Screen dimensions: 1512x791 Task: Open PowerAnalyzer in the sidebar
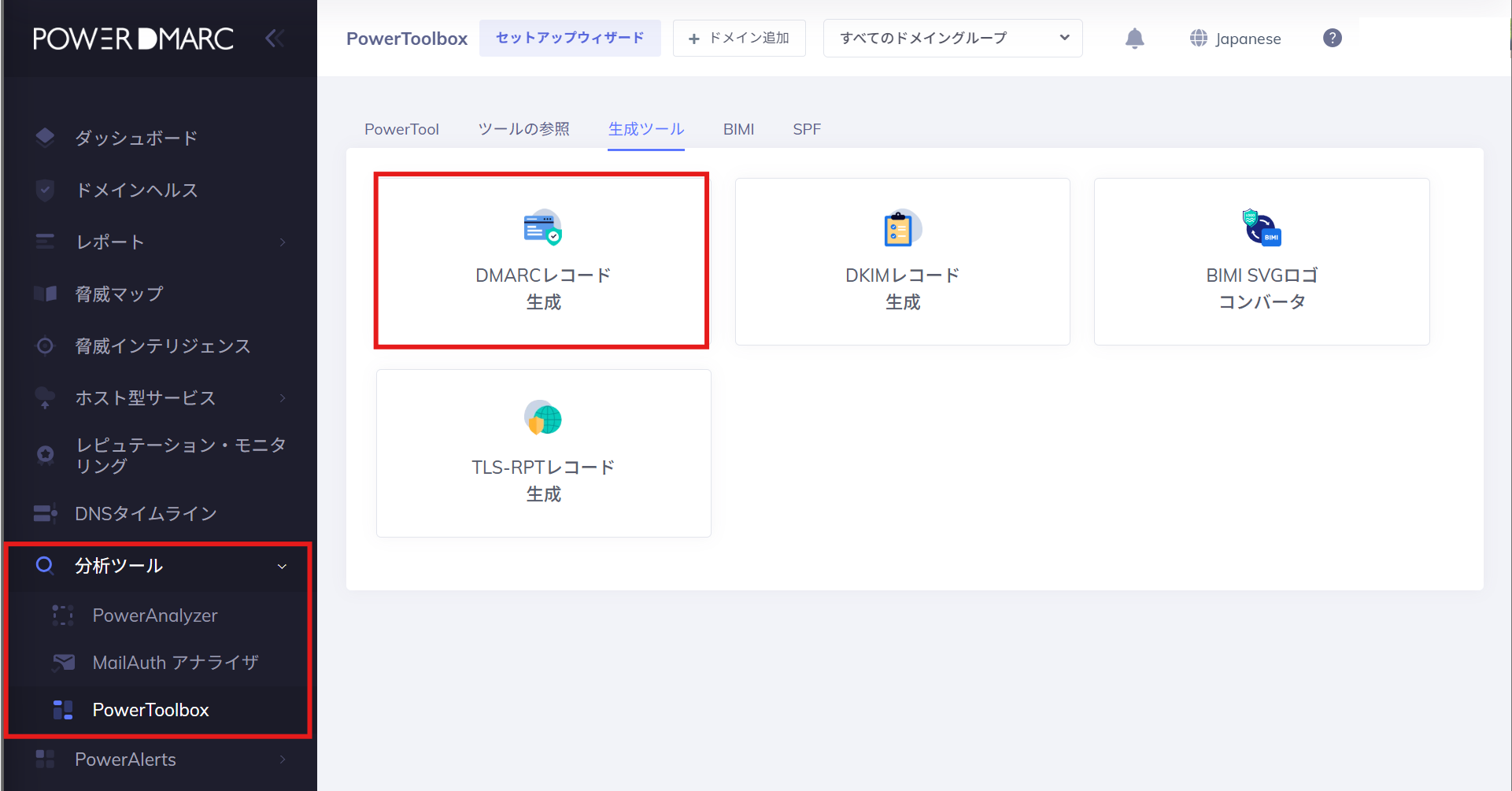tap(155, 615)
